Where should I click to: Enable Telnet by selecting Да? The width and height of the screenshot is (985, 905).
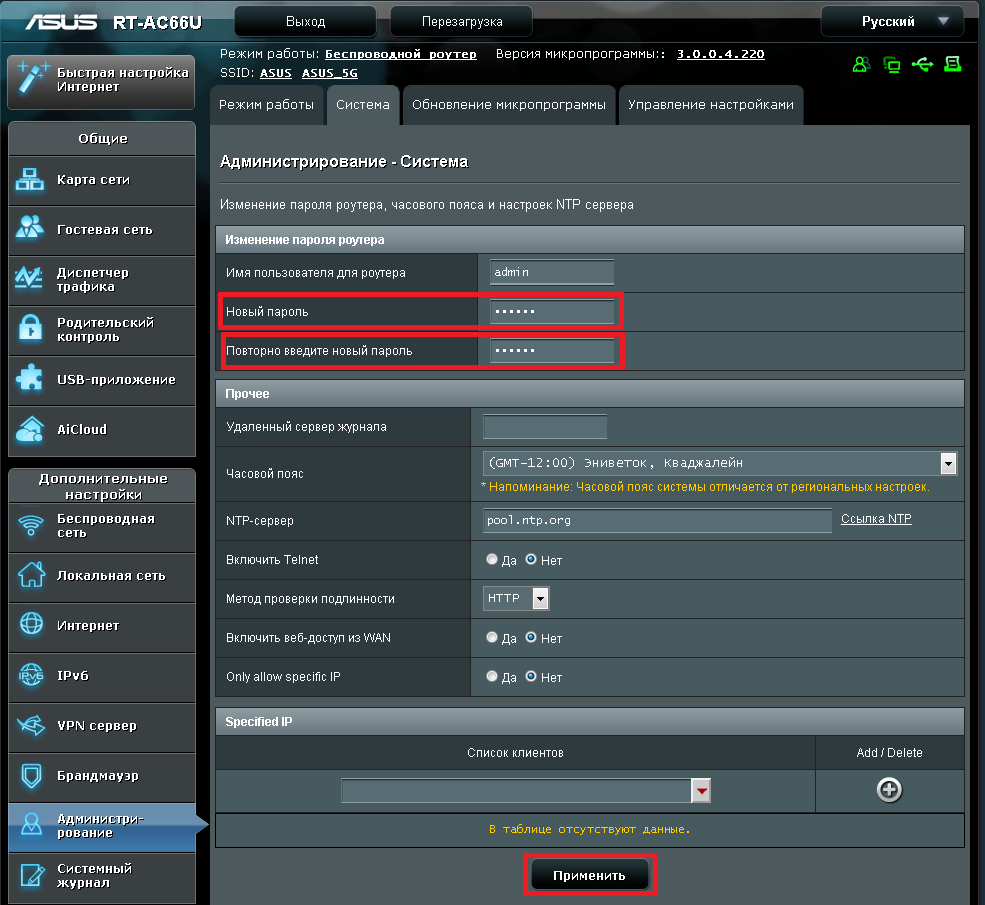point(492,560)
